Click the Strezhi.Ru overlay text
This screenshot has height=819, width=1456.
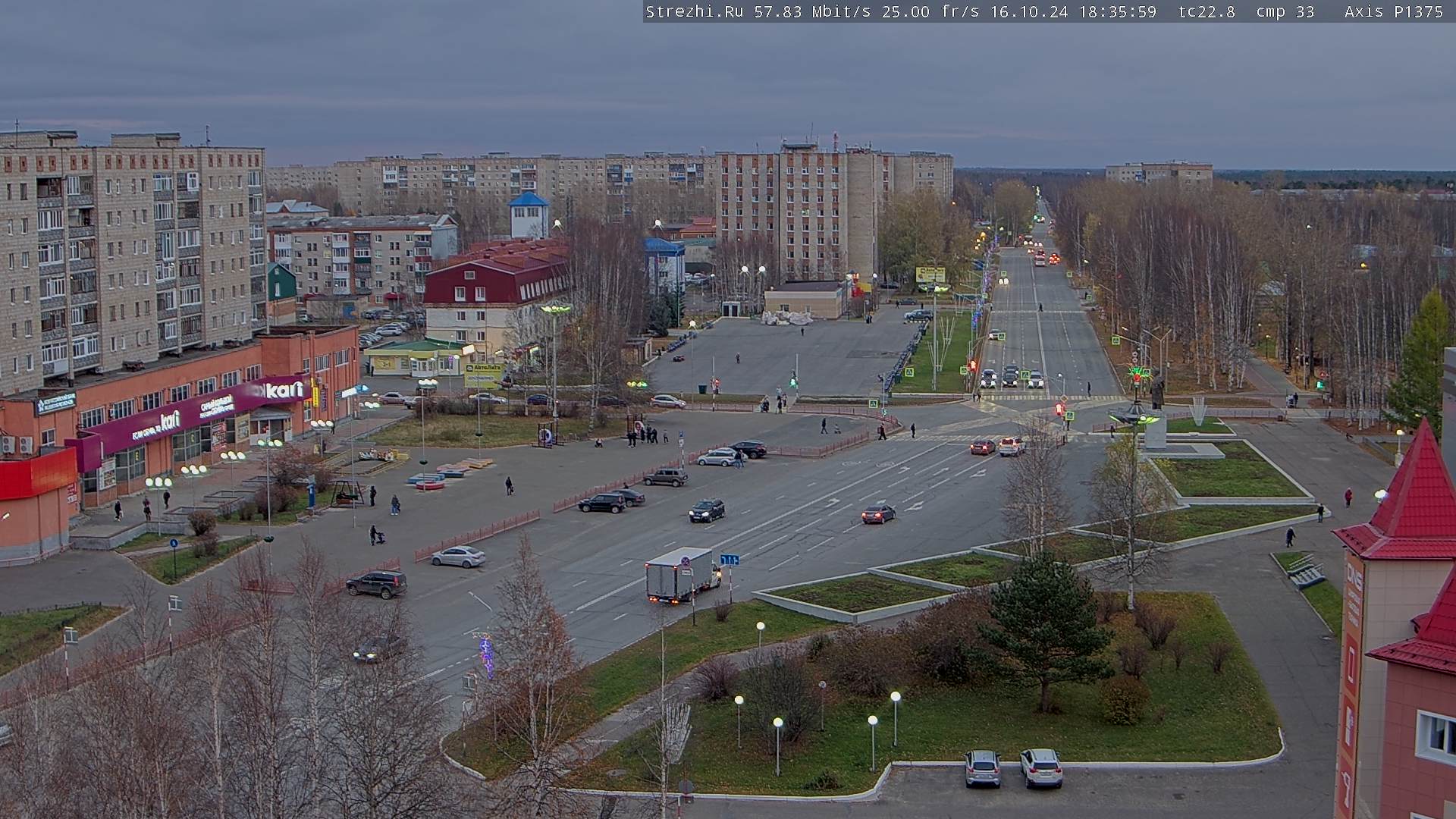pos(695,11)
